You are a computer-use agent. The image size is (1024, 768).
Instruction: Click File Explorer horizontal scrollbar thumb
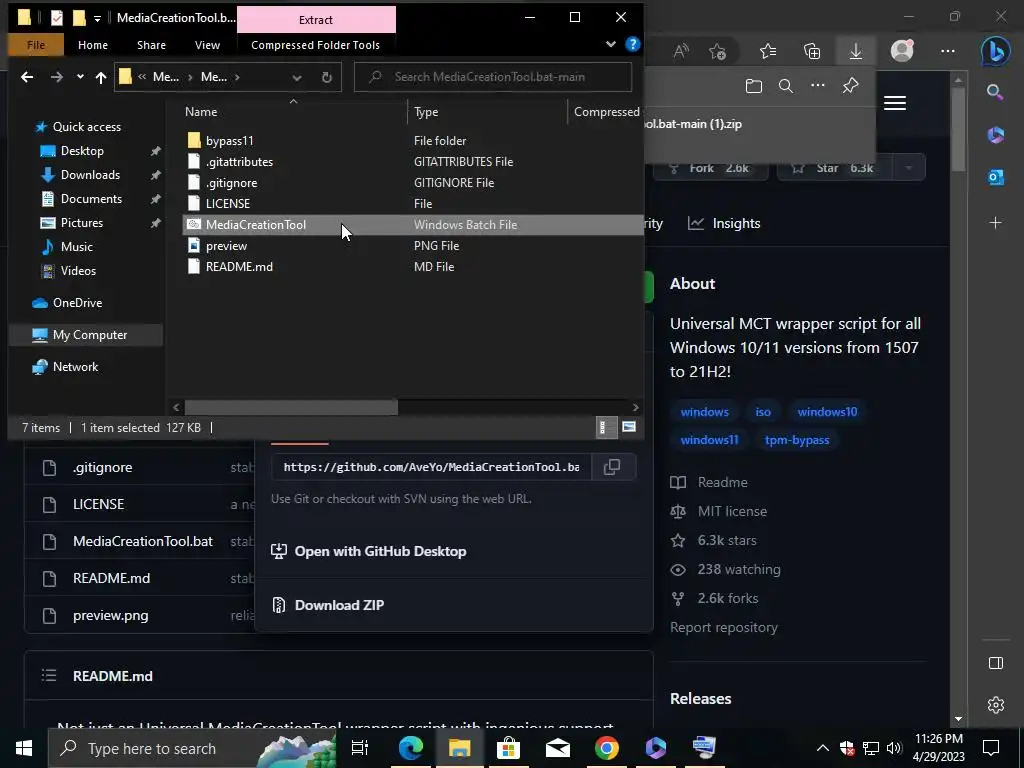point(291,407)
